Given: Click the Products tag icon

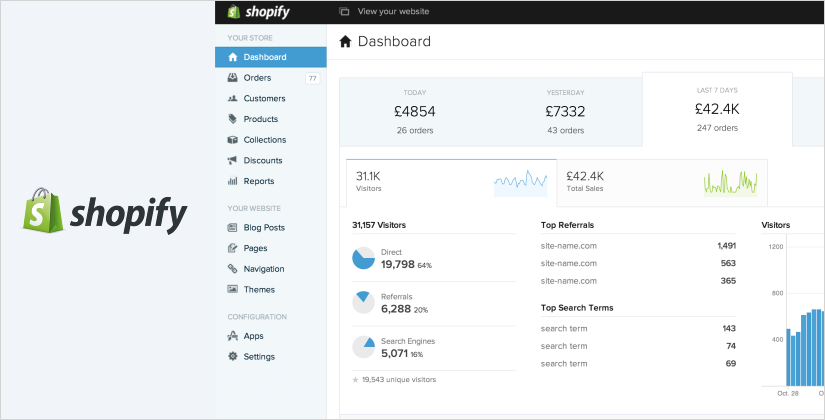Looking at the screenshot, I should point(232,119).
